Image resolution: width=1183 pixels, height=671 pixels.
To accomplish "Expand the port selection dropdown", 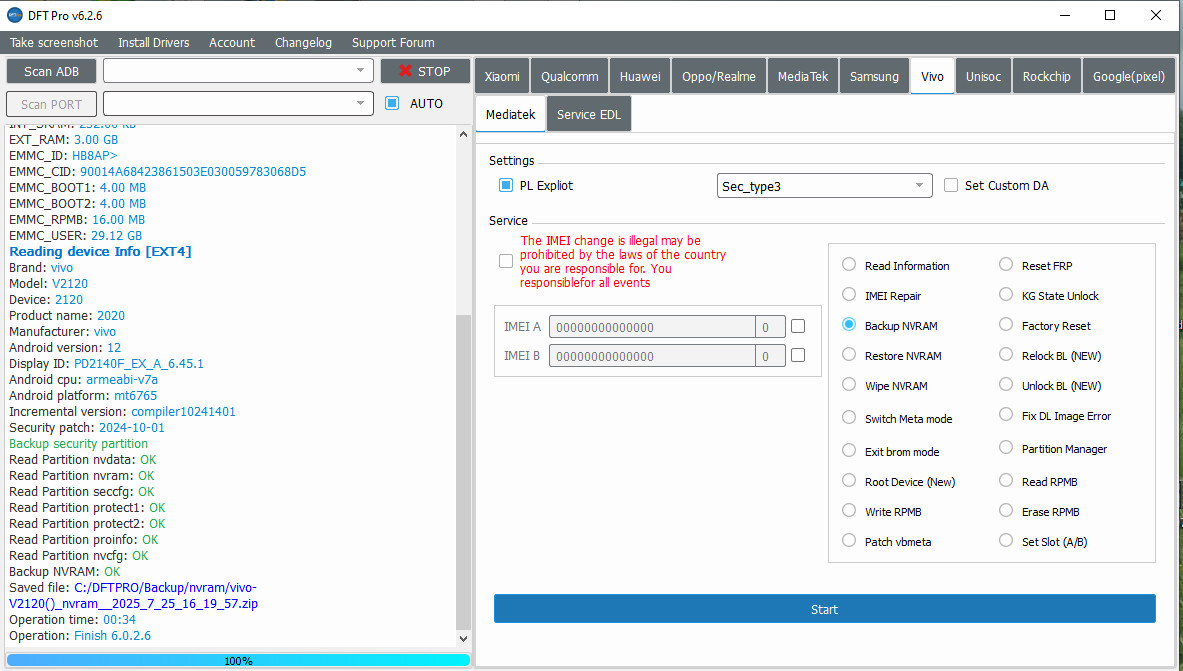I will [x=238, y=104].
